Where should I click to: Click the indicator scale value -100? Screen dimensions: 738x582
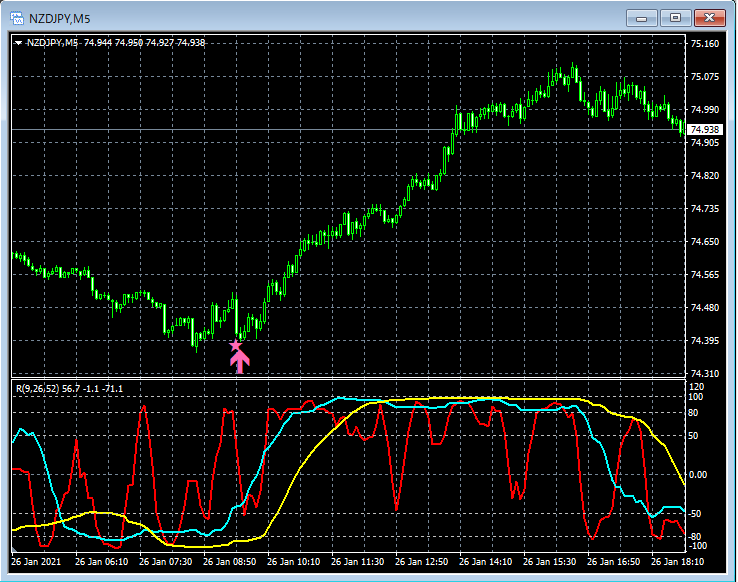point(697,546)
